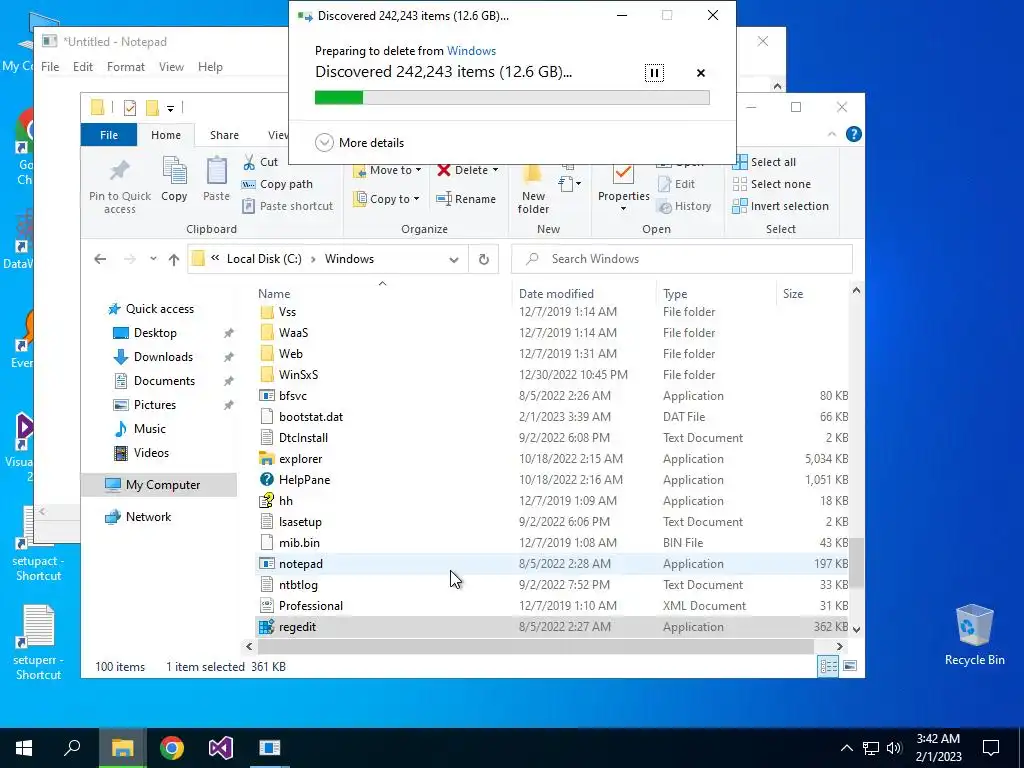The height and width of the screenshot is (768, 1024).
Task: Click Copy path in Clipboard group
Action: point(277,184)
